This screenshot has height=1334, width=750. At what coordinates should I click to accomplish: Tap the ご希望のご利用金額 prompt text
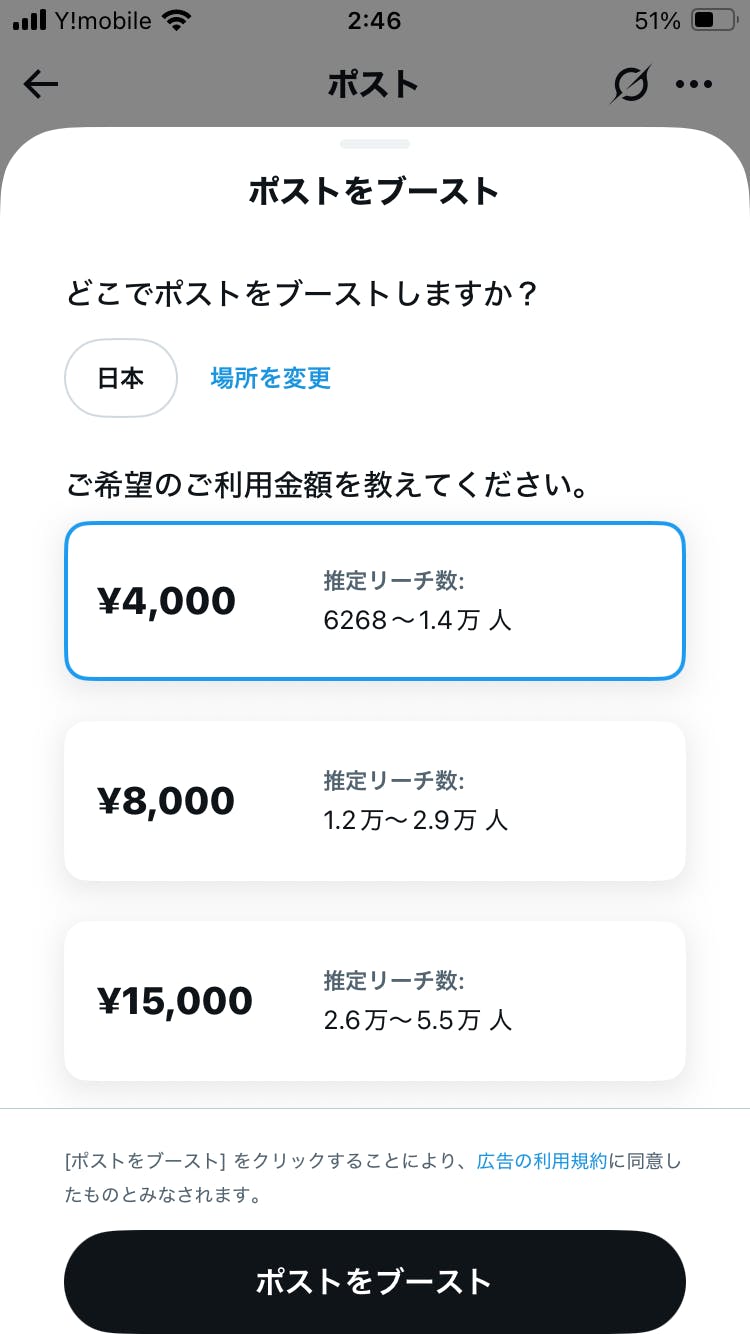(x=326, y=487)
